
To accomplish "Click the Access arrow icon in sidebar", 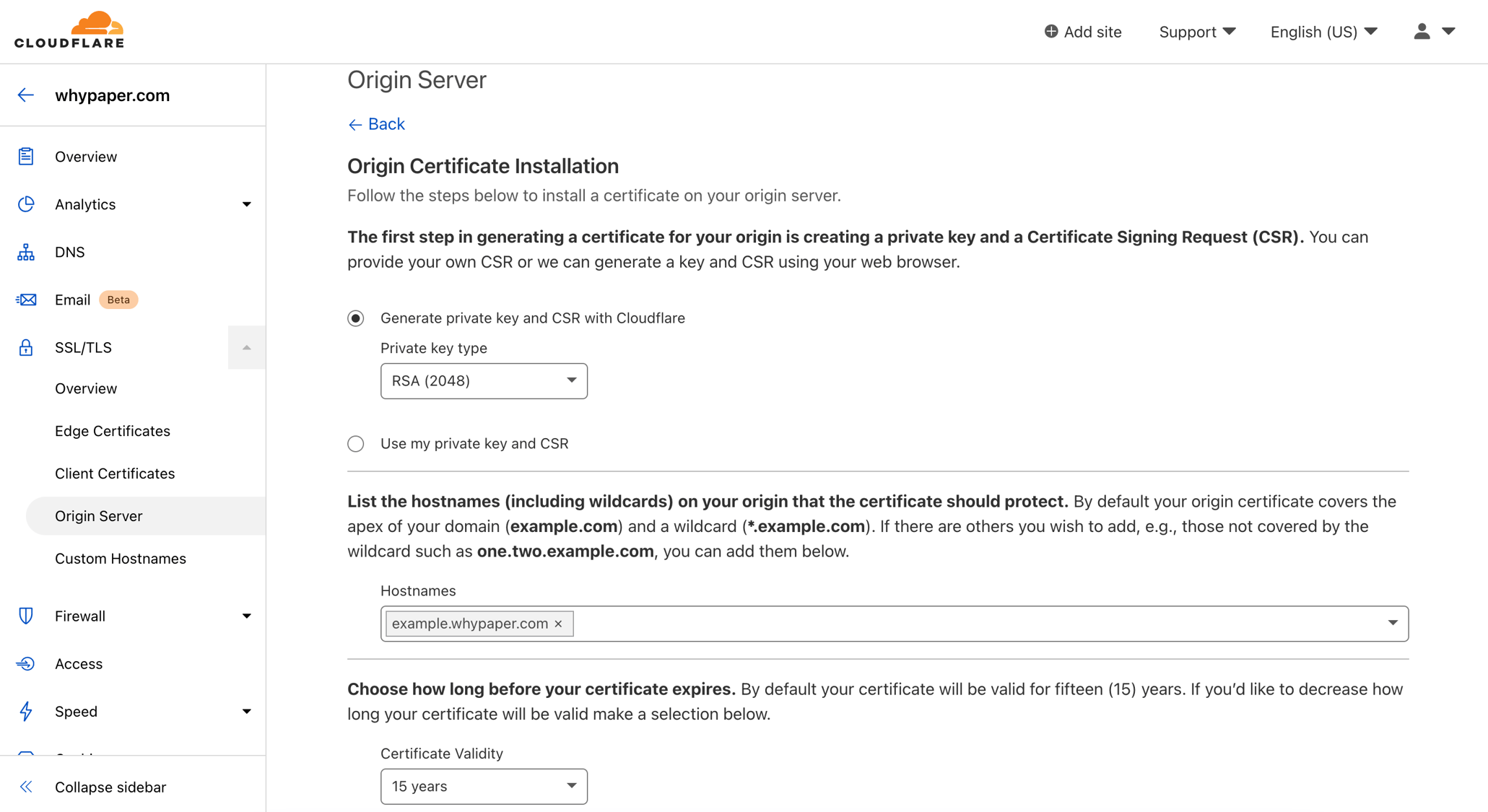I will 26,663.
